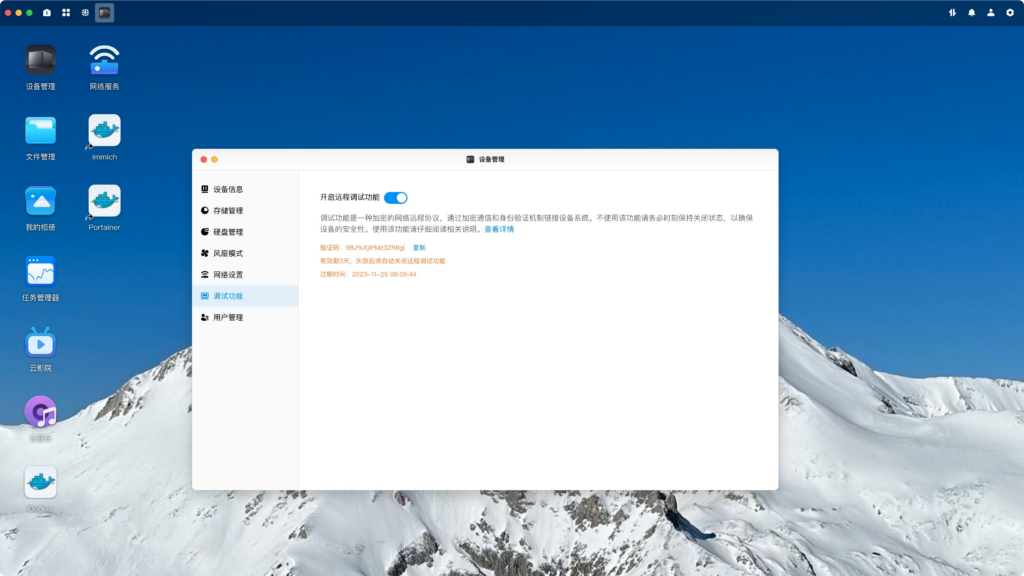Switch to 存储管理 in the sidebar
The image size is (1024, 576).
227,211
